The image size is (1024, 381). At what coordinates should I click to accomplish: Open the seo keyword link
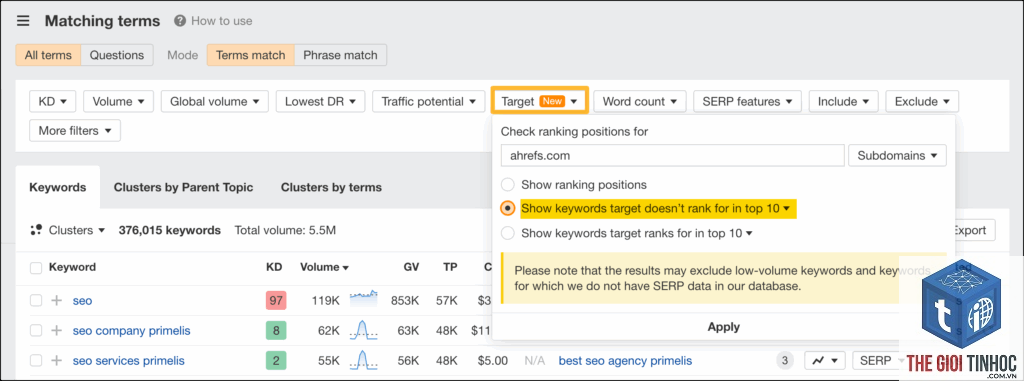click(x=82, y=301)
